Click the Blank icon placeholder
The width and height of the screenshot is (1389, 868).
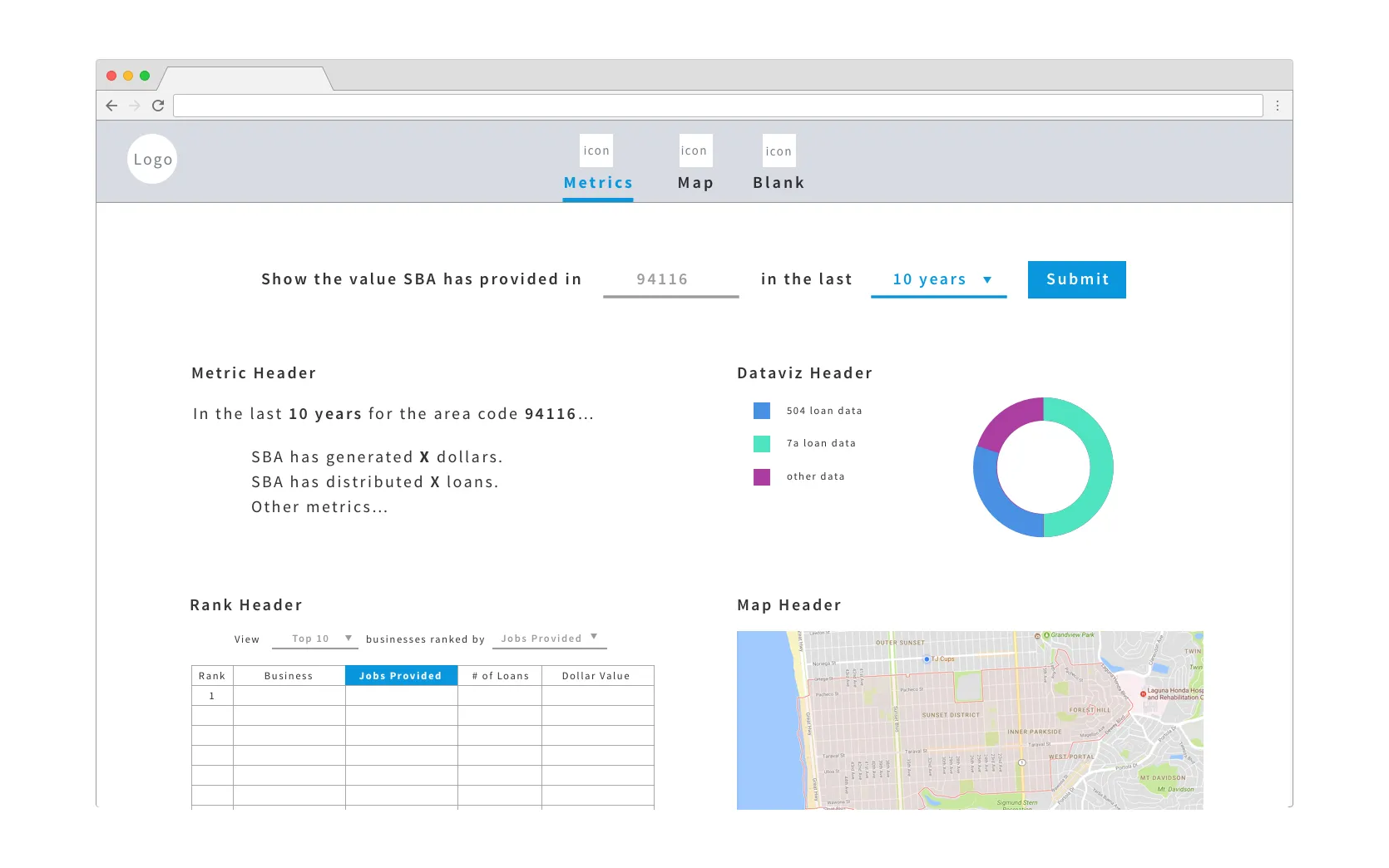click(x=779, y=150)
